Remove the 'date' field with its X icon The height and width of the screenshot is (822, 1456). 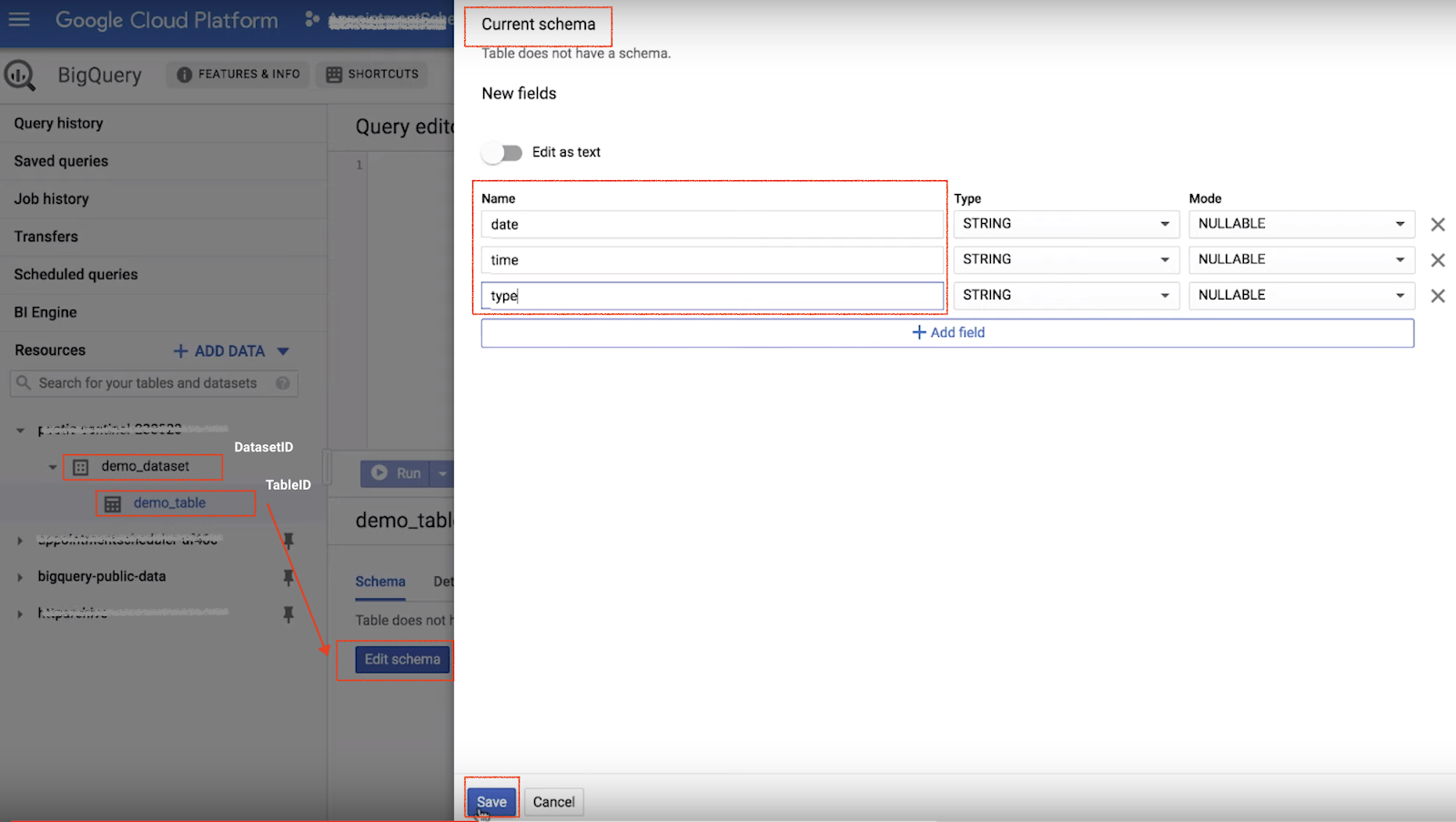point(1437,224)
